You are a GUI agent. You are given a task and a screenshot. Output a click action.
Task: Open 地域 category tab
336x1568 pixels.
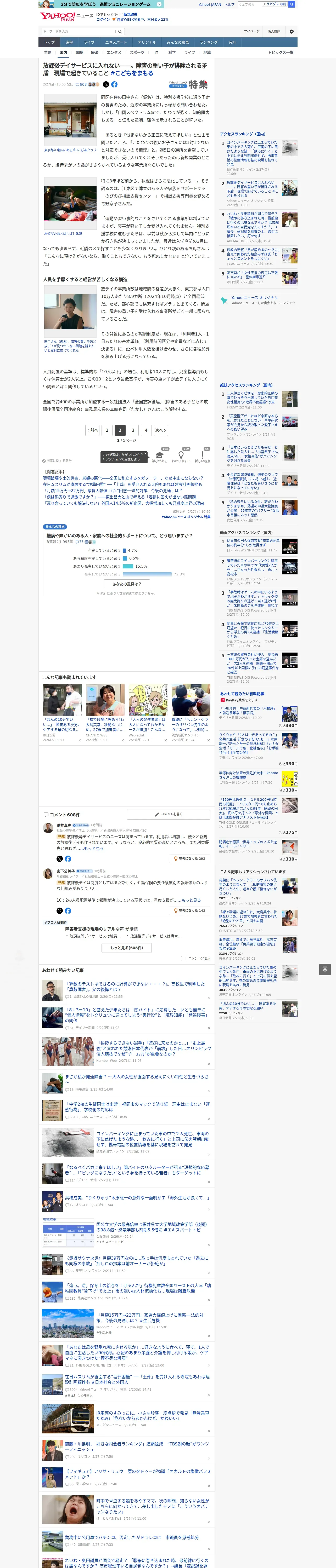(207, 52)
